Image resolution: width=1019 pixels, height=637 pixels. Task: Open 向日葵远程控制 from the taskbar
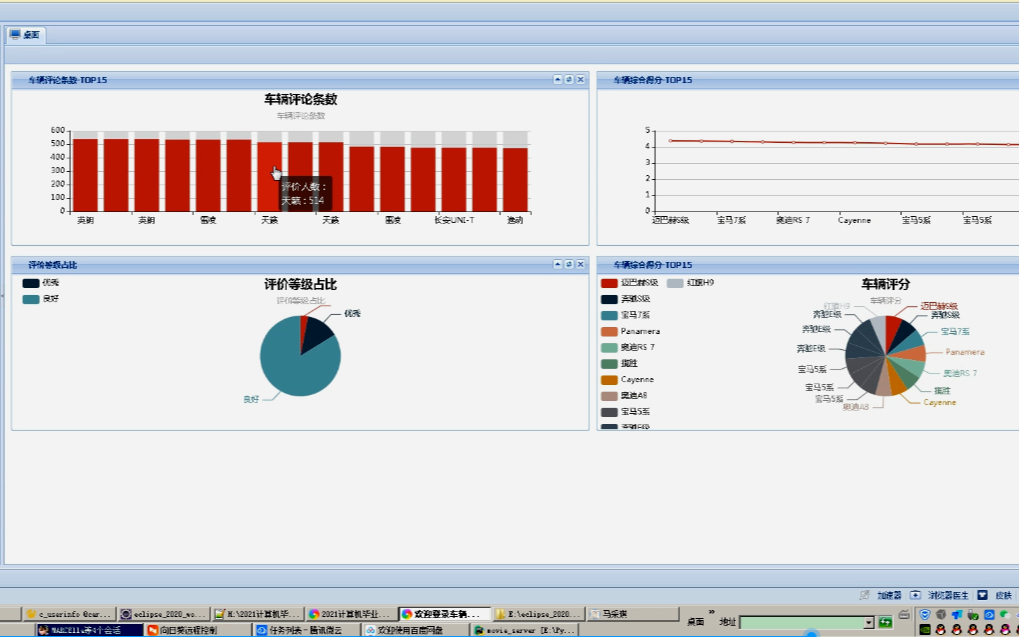[x=195, y=630]
